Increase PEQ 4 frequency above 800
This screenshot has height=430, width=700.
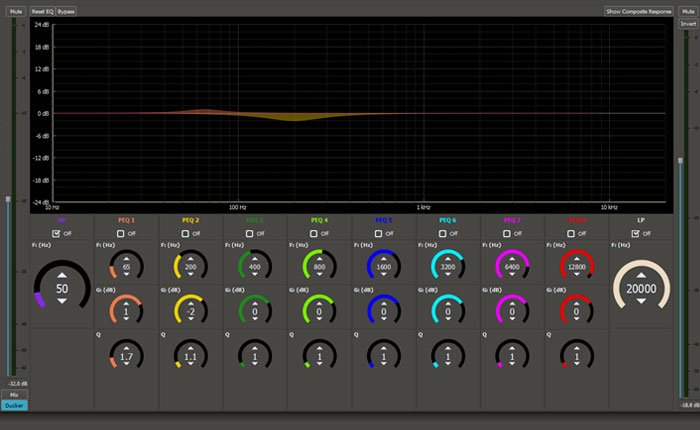pyautogui.click(x=320, y=259)
